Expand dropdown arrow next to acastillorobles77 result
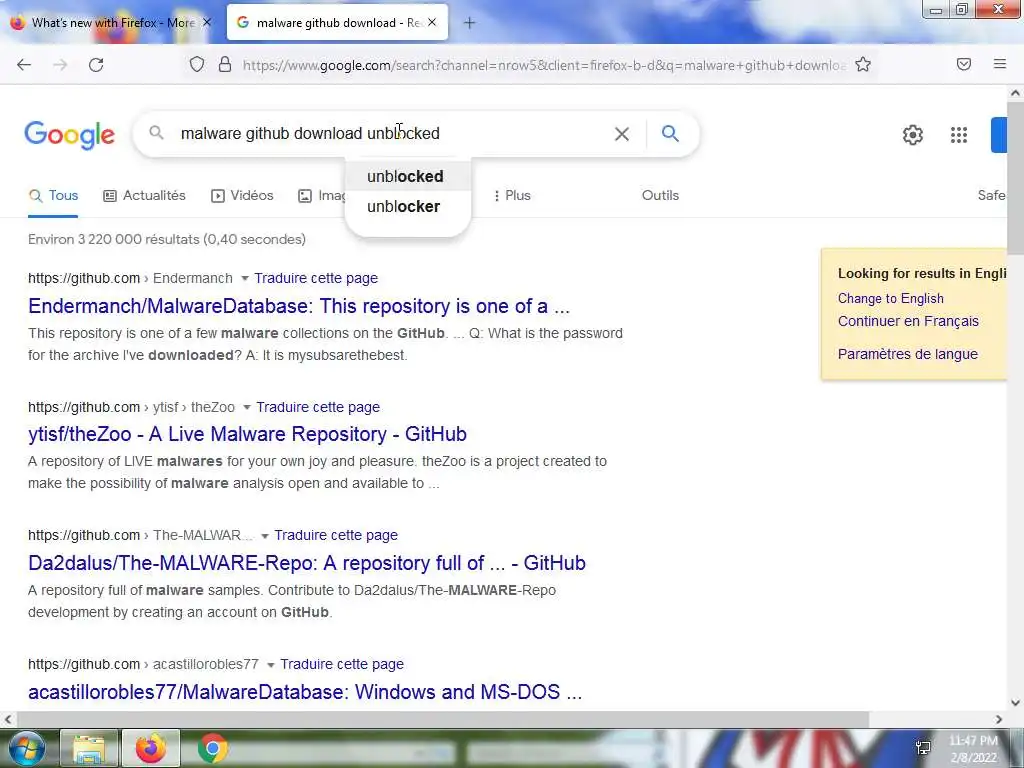Viewport: 1024px width, 768px height. 271,665
